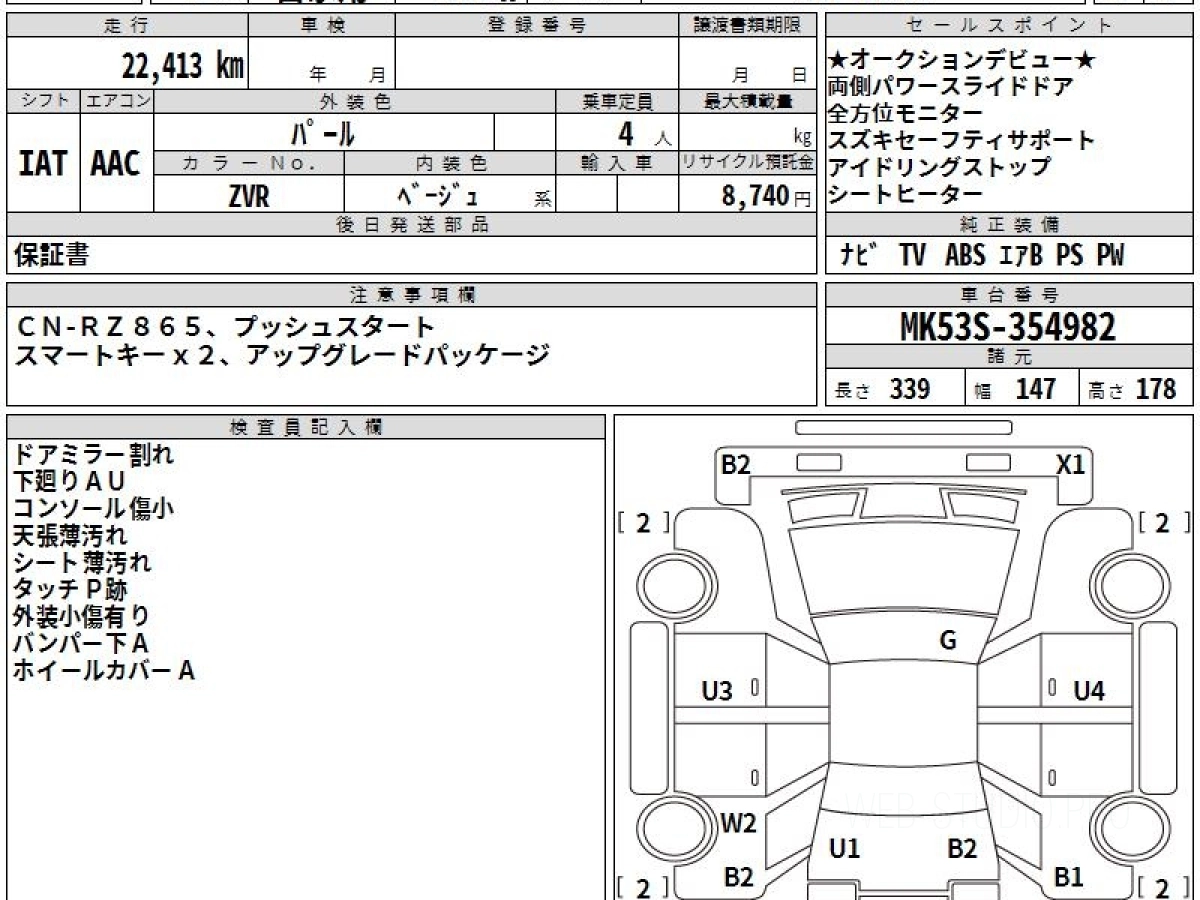
Task: Click the CN-RZ865、プッシュスタート note
Action: (226, 326)
